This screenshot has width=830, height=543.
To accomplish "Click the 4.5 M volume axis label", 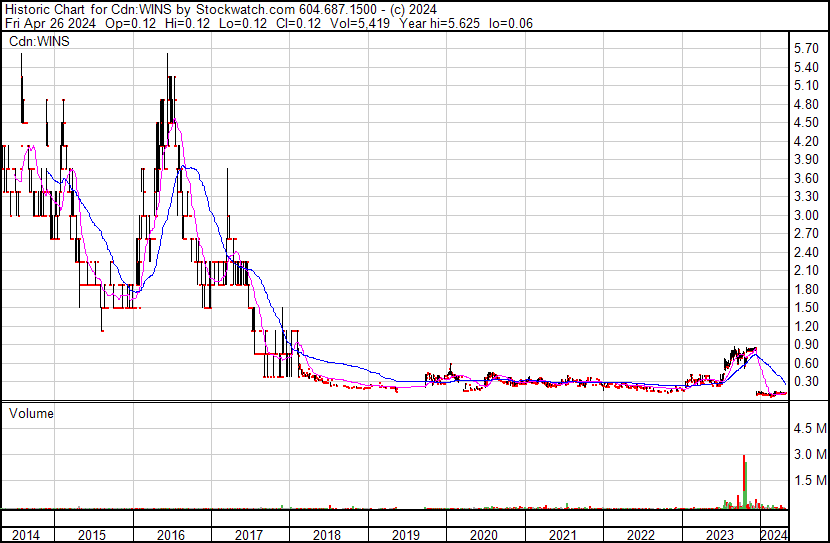I will pos(808,428).
